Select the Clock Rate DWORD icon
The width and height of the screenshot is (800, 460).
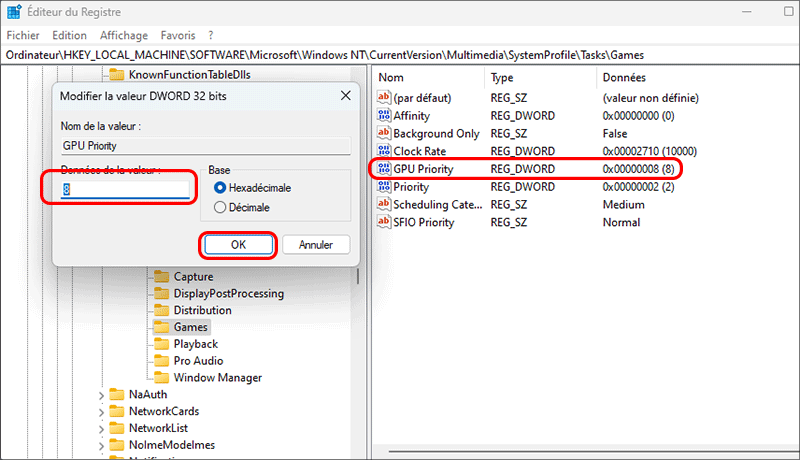pos(384,151)
